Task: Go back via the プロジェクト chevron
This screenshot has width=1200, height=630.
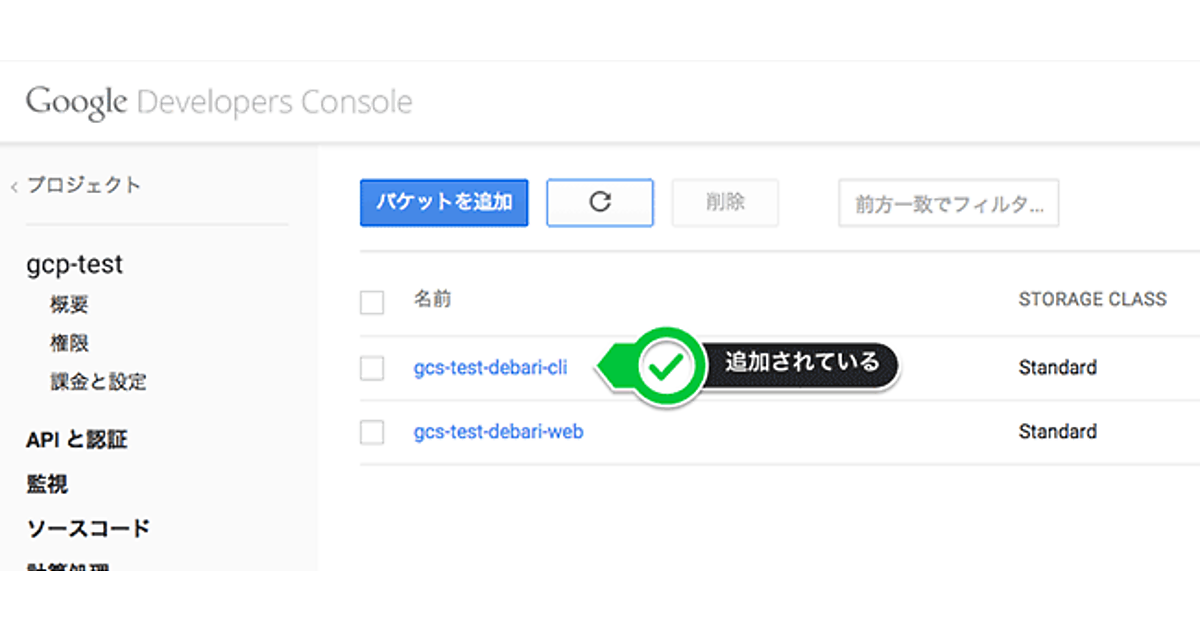Action: [15, 186]
